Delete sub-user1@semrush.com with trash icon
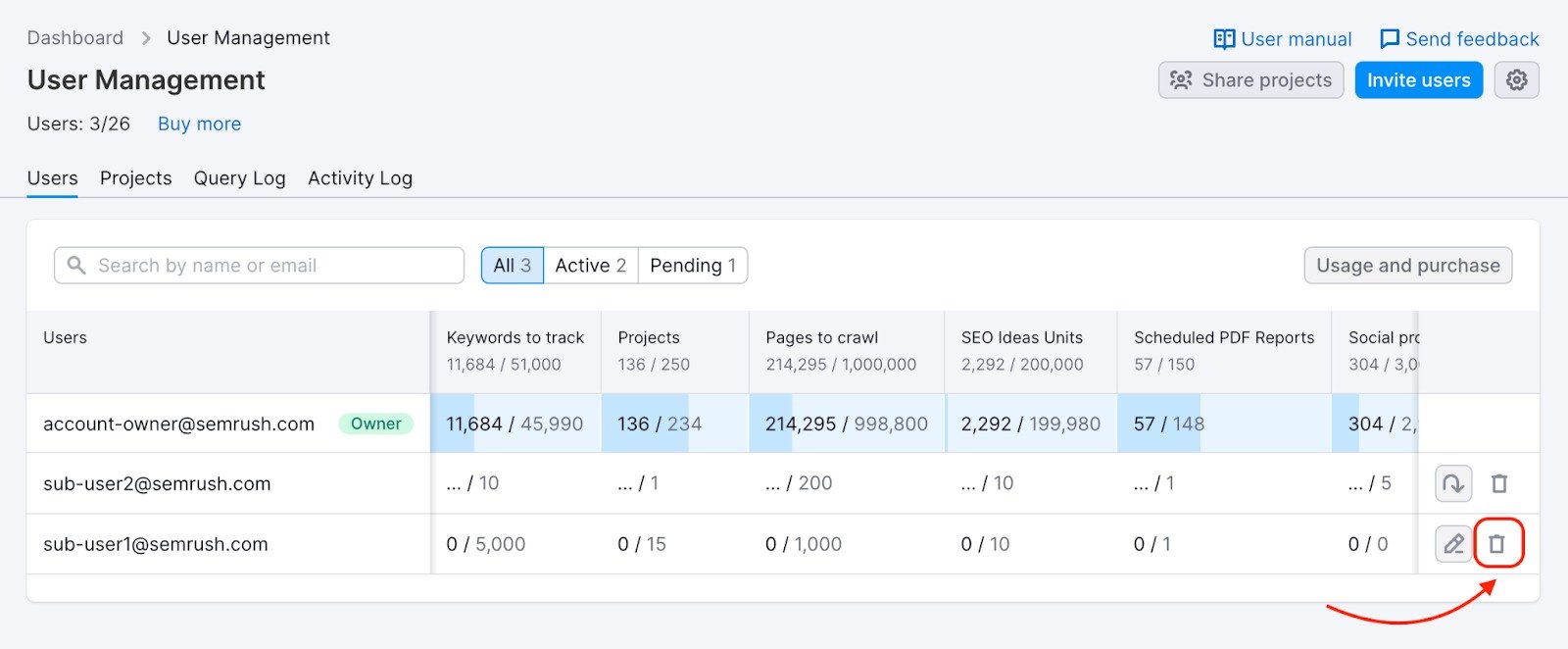This screenshot has height=649, width=1568. click(1496, 543)
